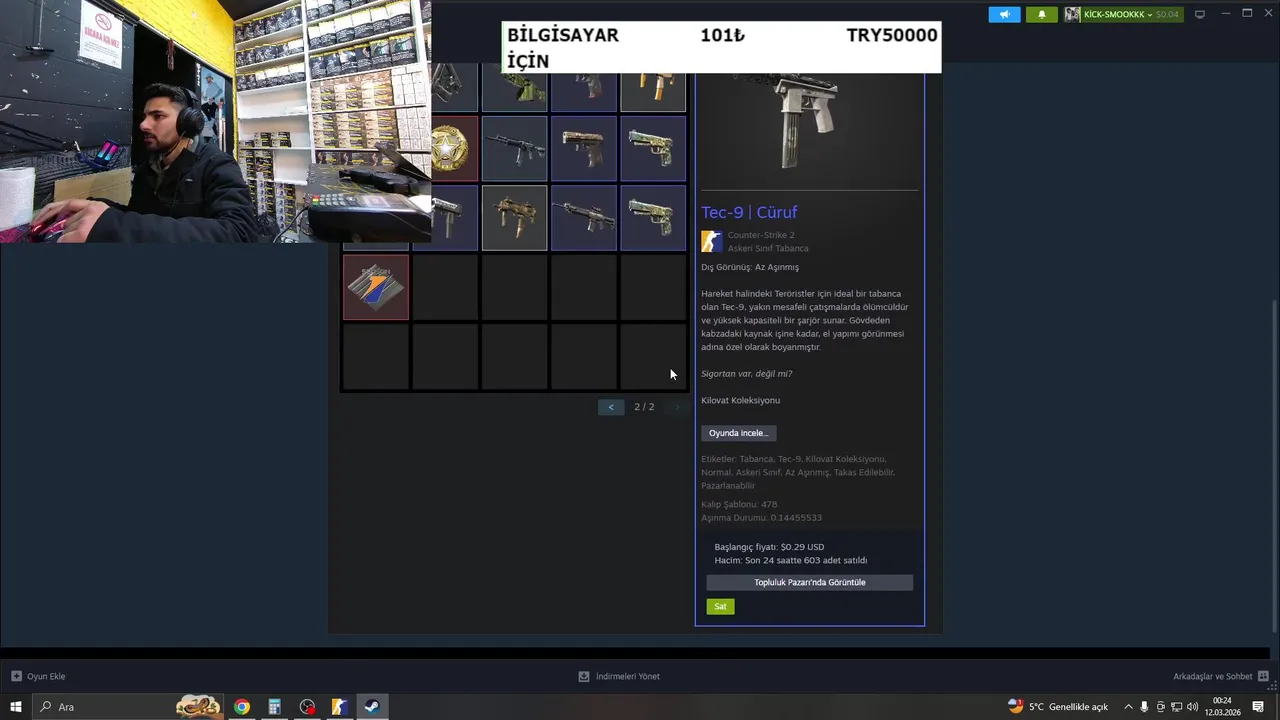Click the Oyun Ekle plus icon
1280x720 pixels.
point(16,676)
